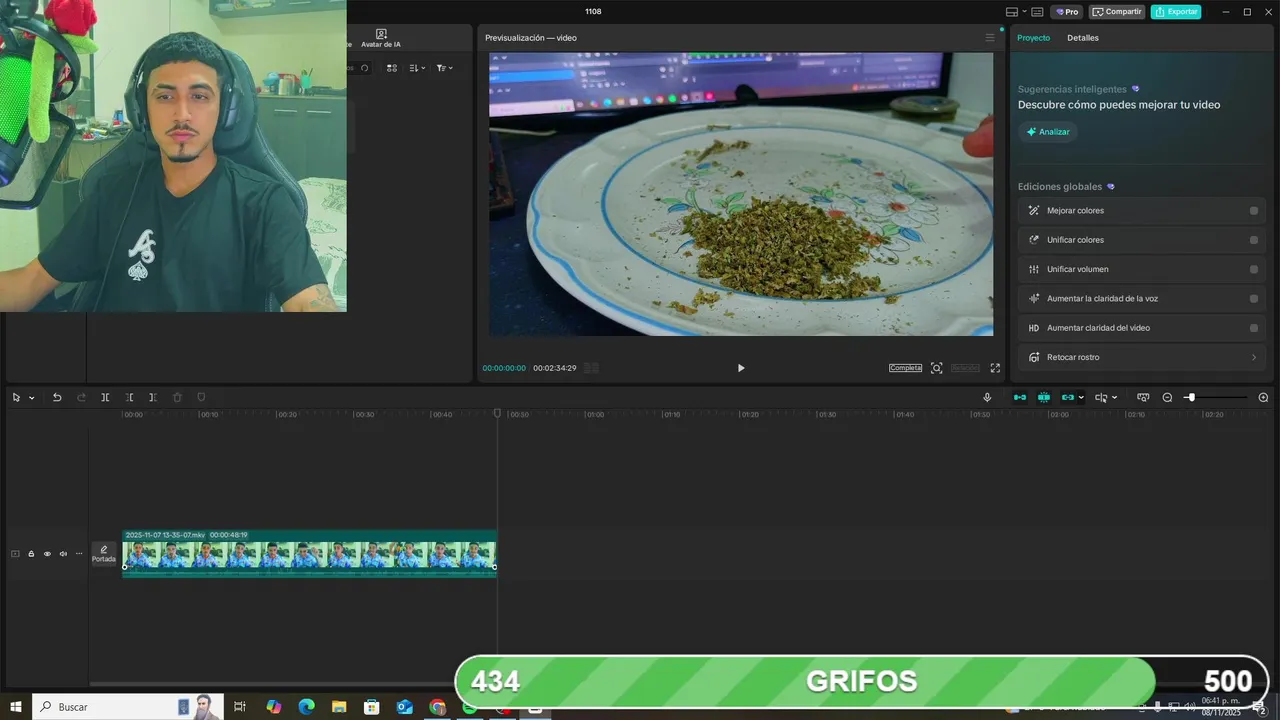Hide the main track with eye icon

[47, 554]
